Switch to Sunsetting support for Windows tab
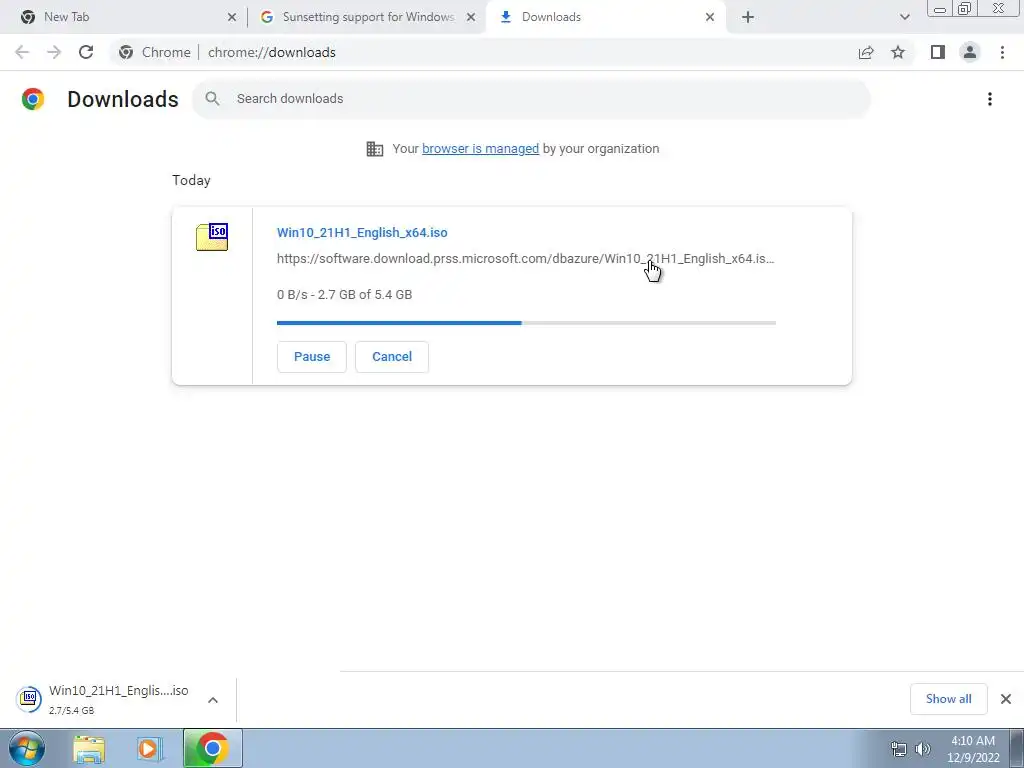 [x=368, y=17]
